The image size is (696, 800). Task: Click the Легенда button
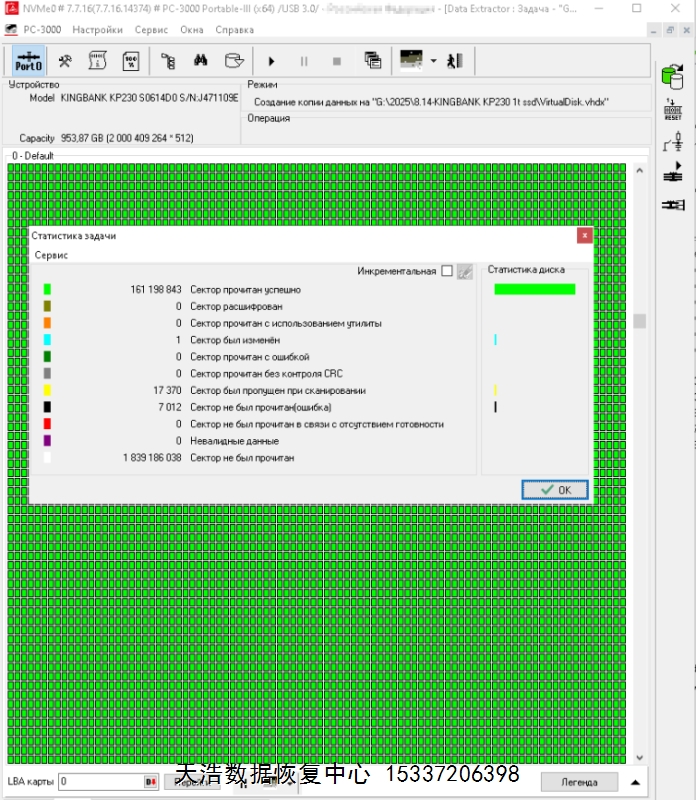pos(579,782)
